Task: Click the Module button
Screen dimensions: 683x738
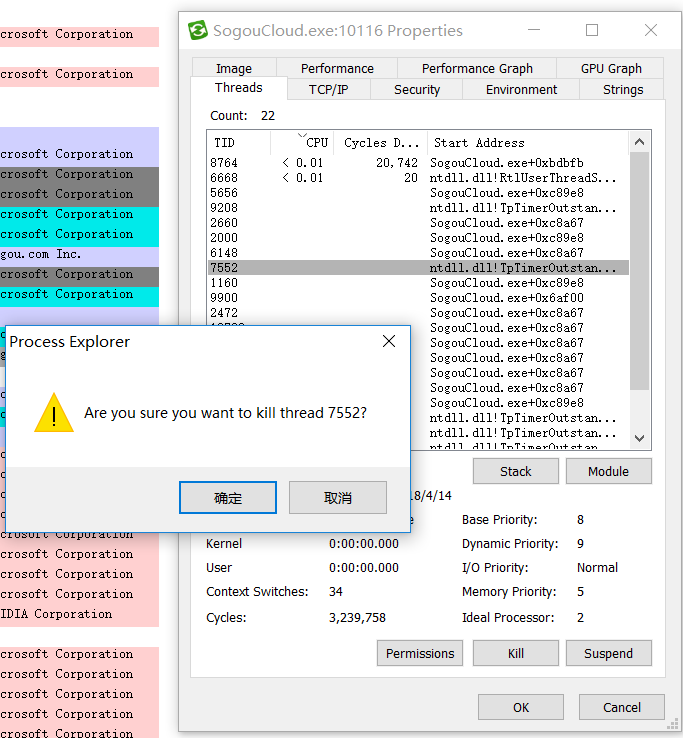Action: pyautogui.click(x=609, y=471)
